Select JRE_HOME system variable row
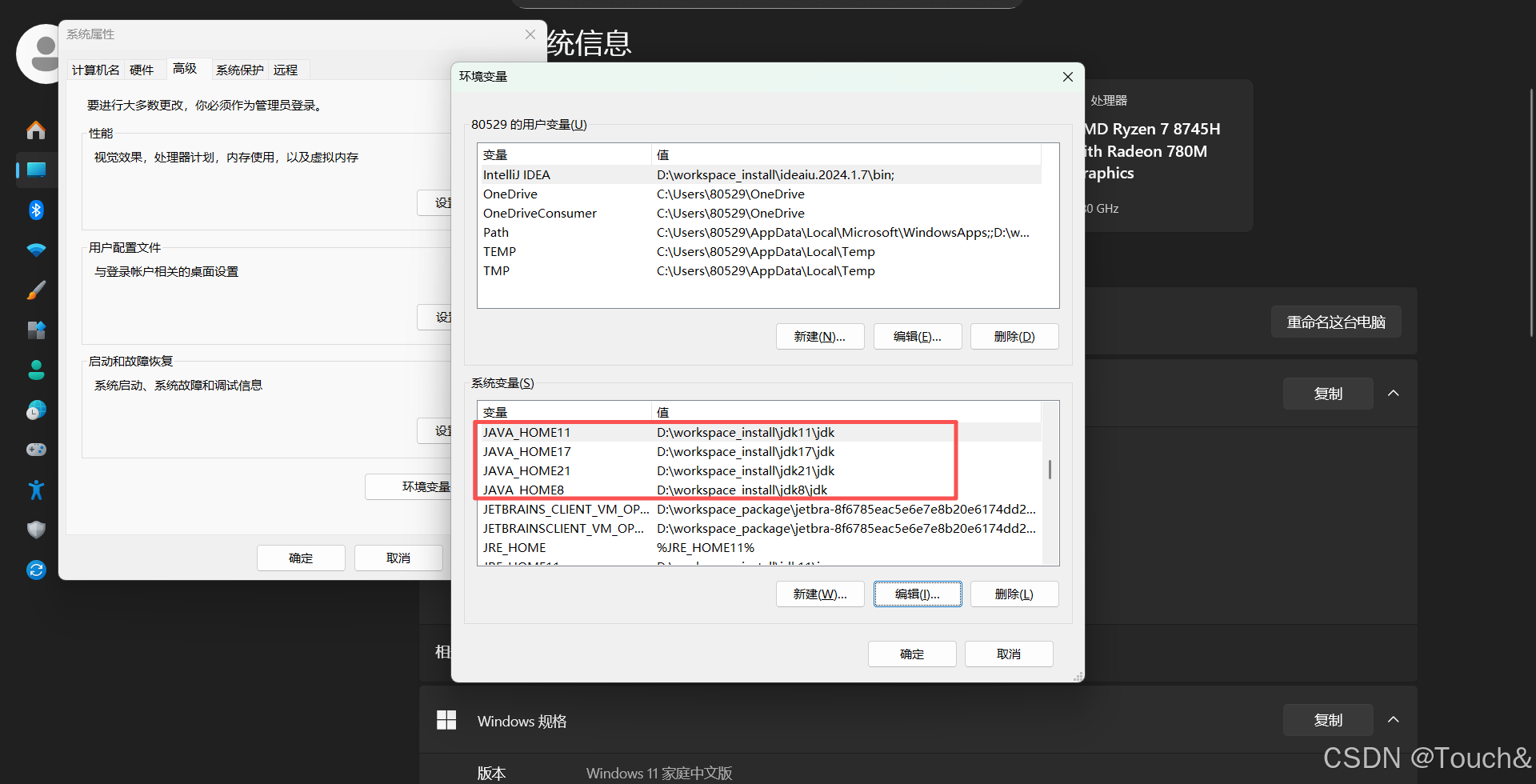 tap(759, 548)
